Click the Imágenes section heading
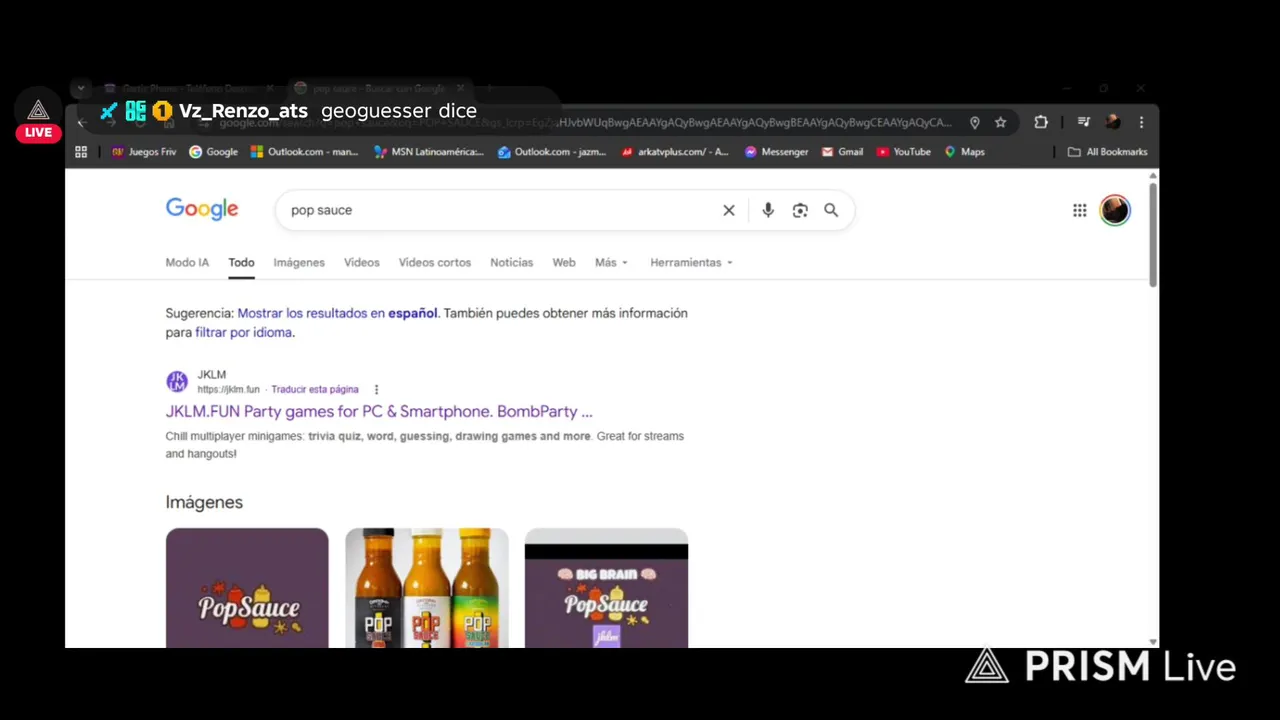Viewport: 1280px width, 720px height. point(204,502)
